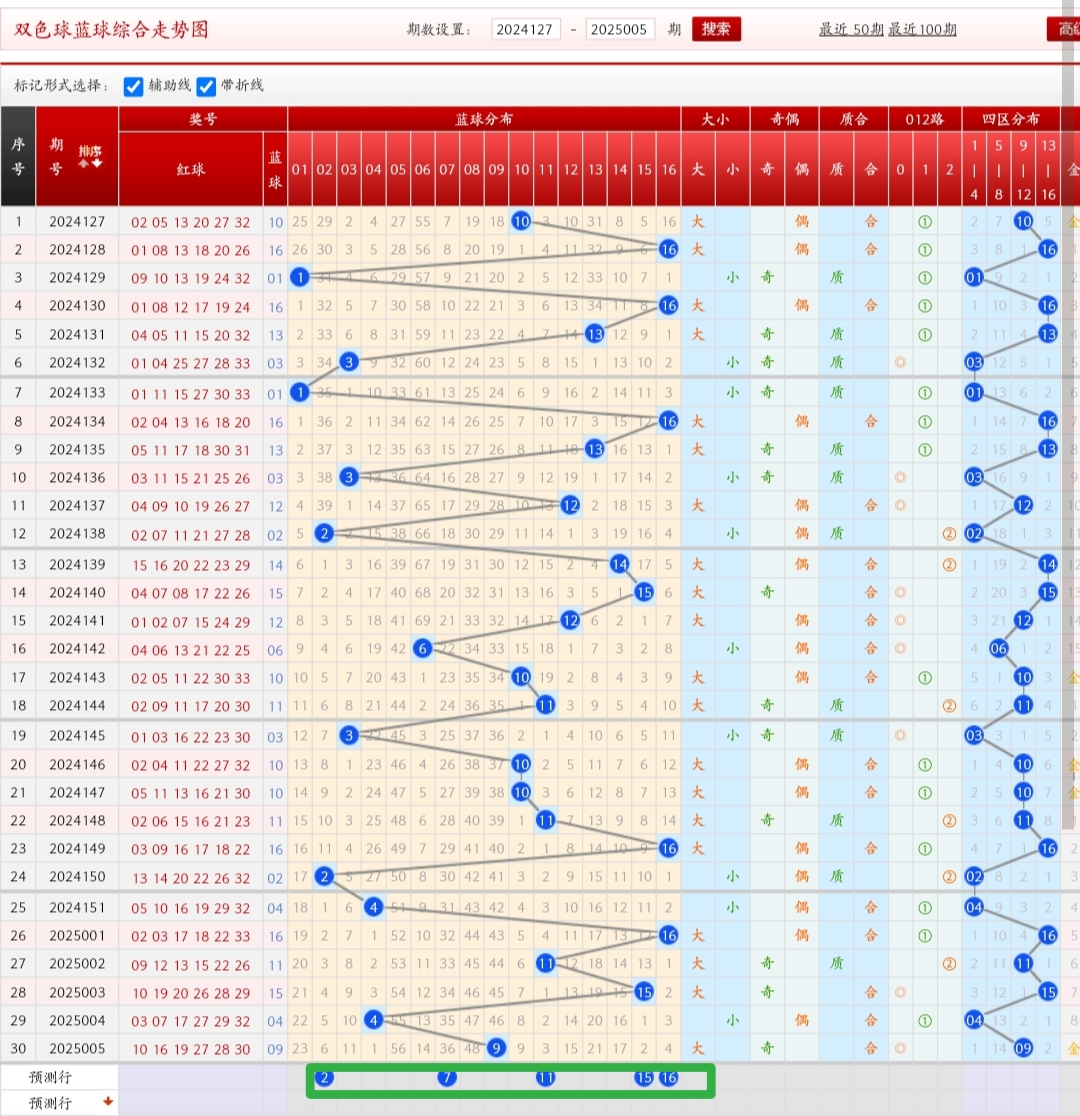Click blue ball 16 in 蓝球分布 for 2024128
This screenshot has height=1116, width=1080.
point(668,249)
